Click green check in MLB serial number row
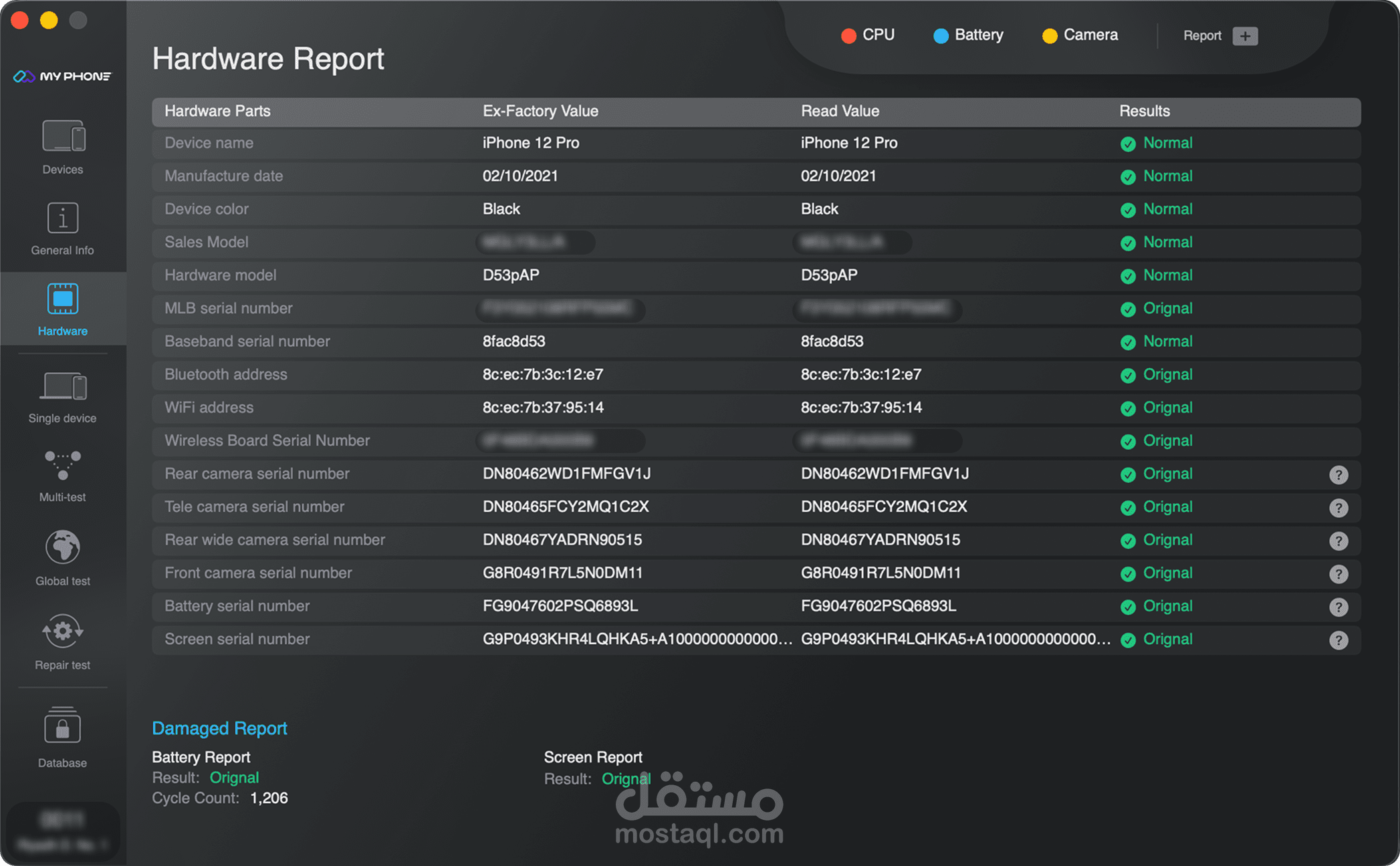This screenshot has height=866, width=1400. coord(1128,309)
